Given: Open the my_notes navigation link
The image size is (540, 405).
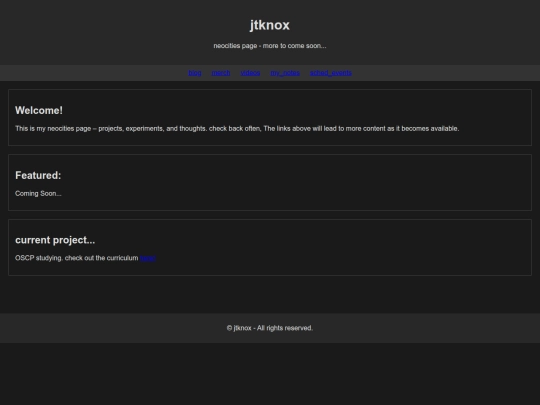Looking at the screenshot, I should coord(285,73).
